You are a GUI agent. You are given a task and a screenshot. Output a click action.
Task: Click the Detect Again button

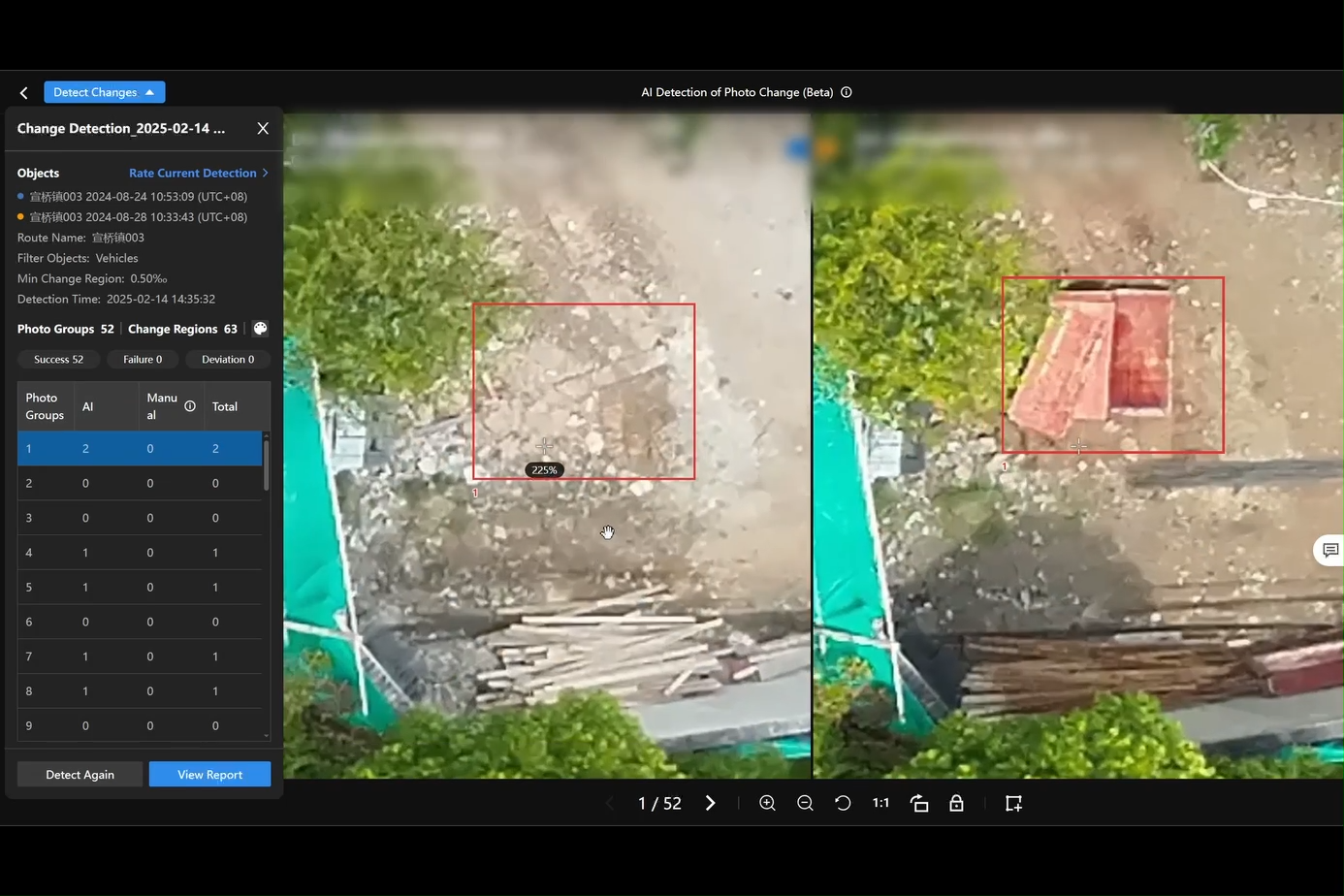80,774
